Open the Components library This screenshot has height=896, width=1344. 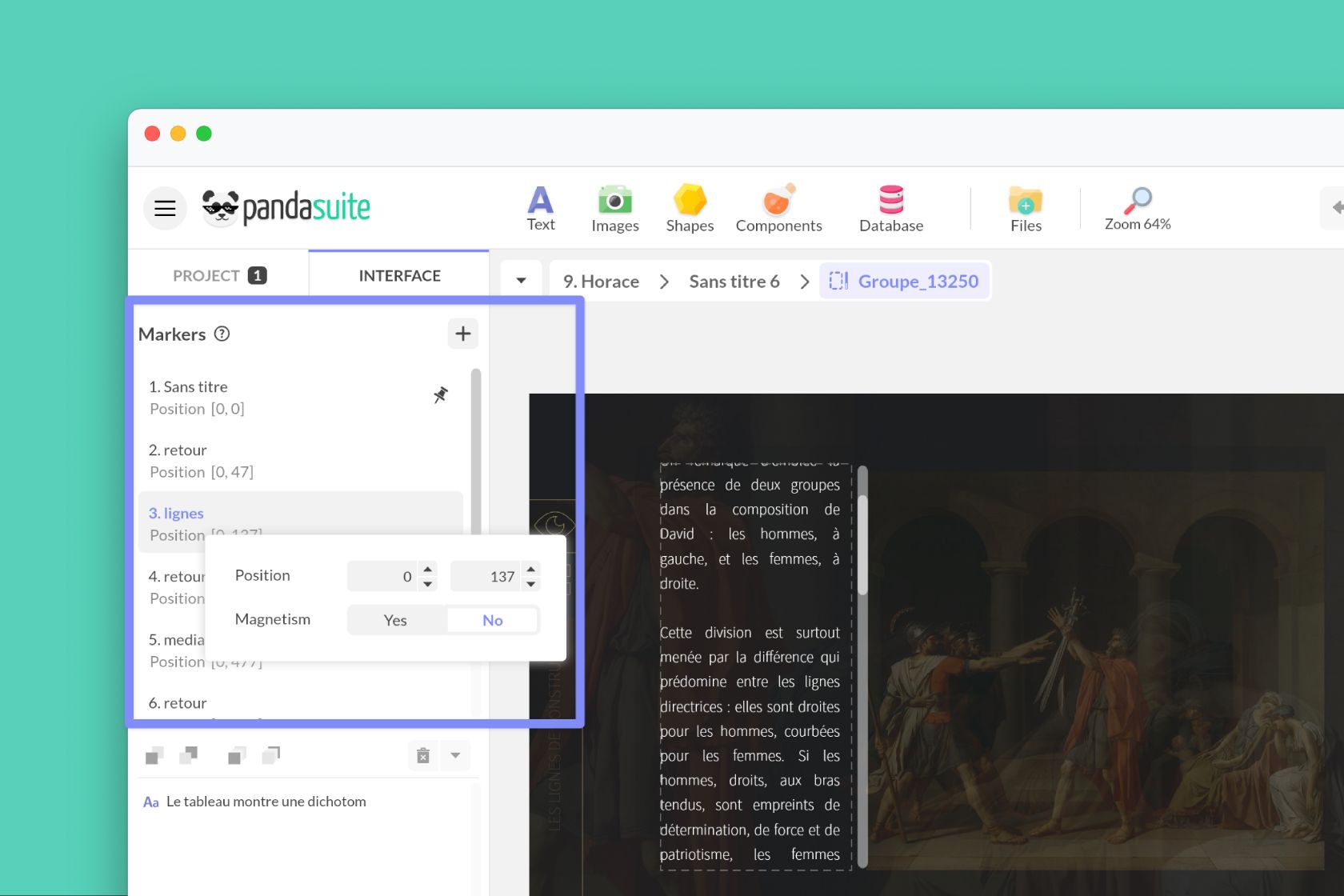(778, 208)
